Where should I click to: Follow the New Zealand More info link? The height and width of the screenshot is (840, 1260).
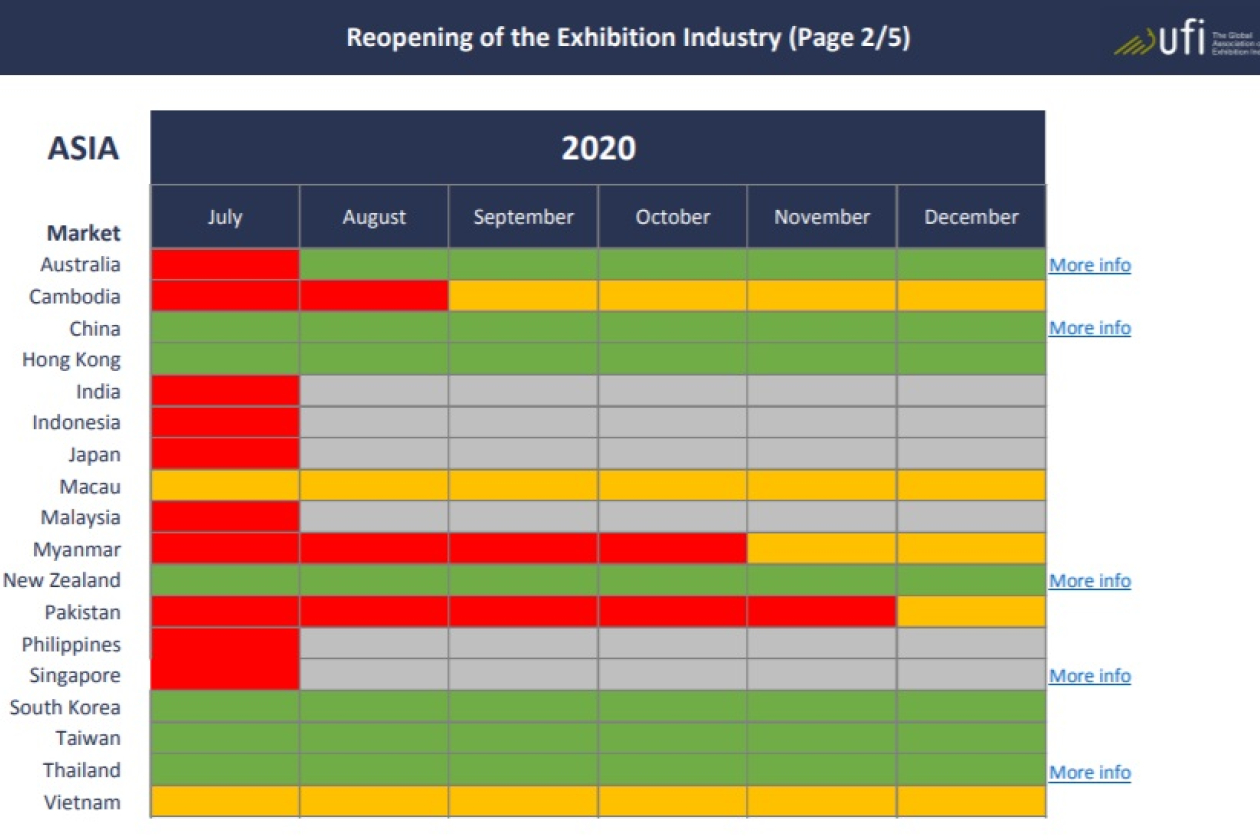click(1089, 581)
